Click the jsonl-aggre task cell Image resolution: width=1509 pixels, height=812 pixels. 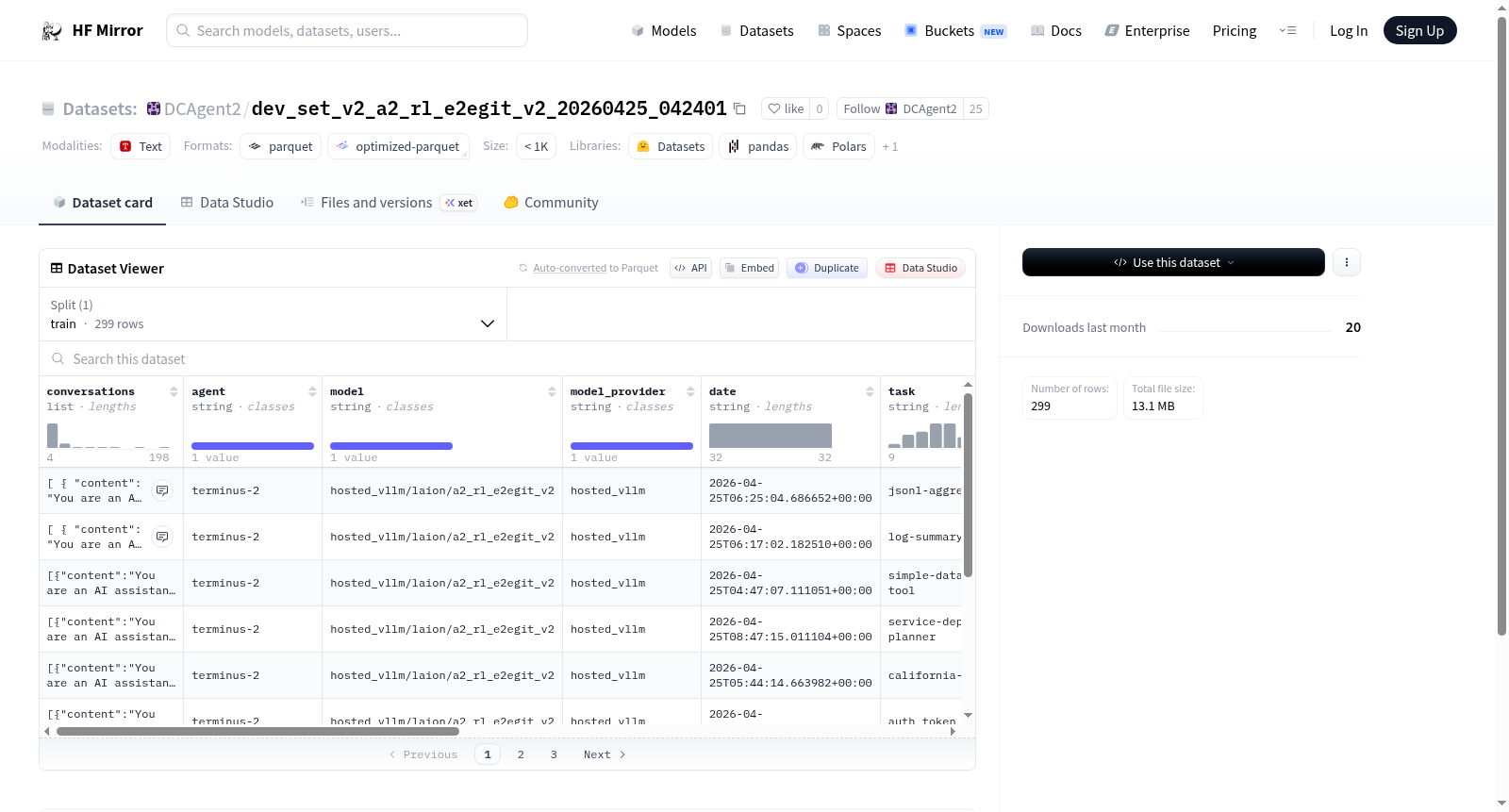[921, 490]
